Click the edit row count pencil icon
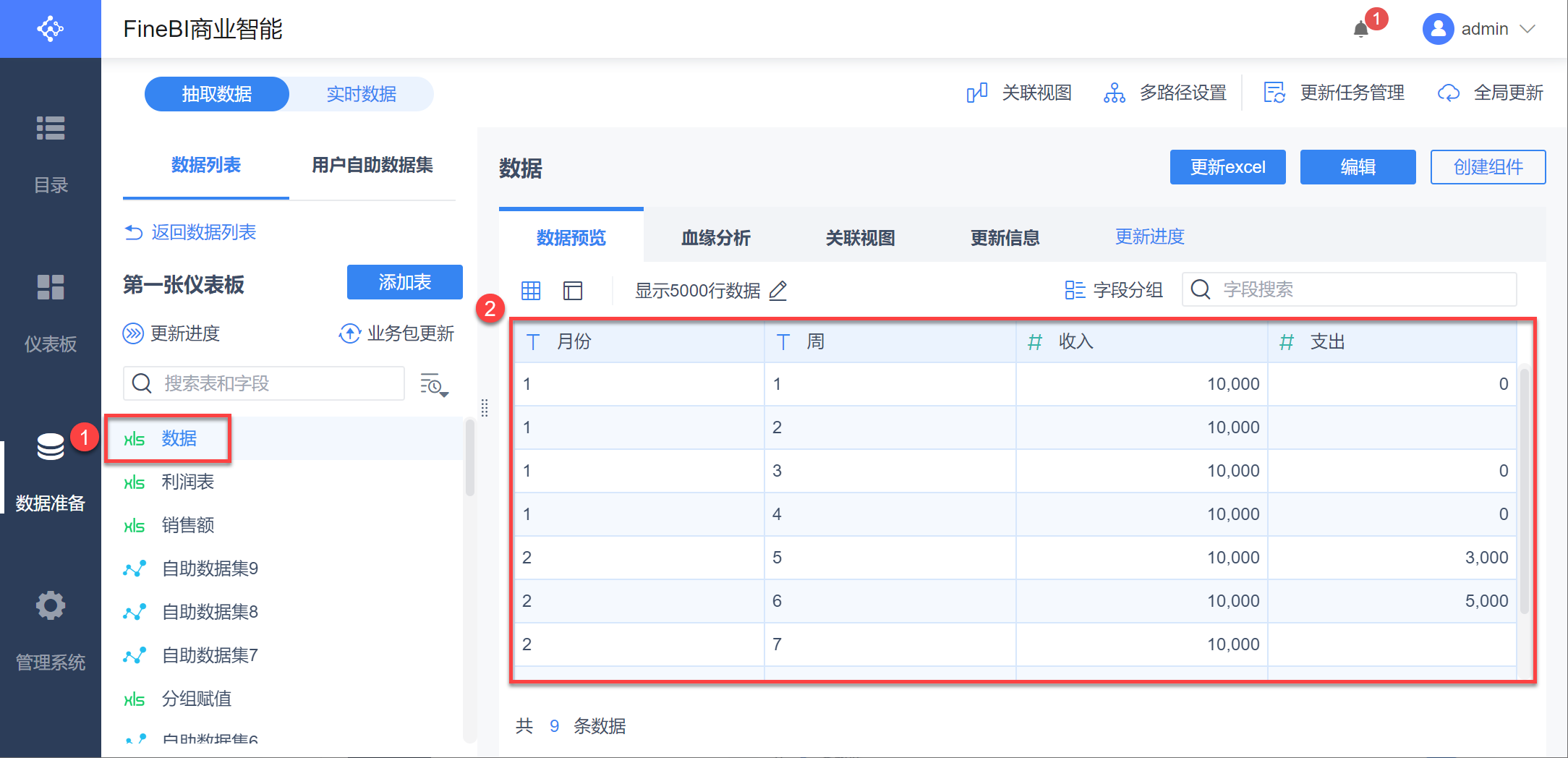The image size is (1568, 758). pyautogui.click(x=778, y=291)
